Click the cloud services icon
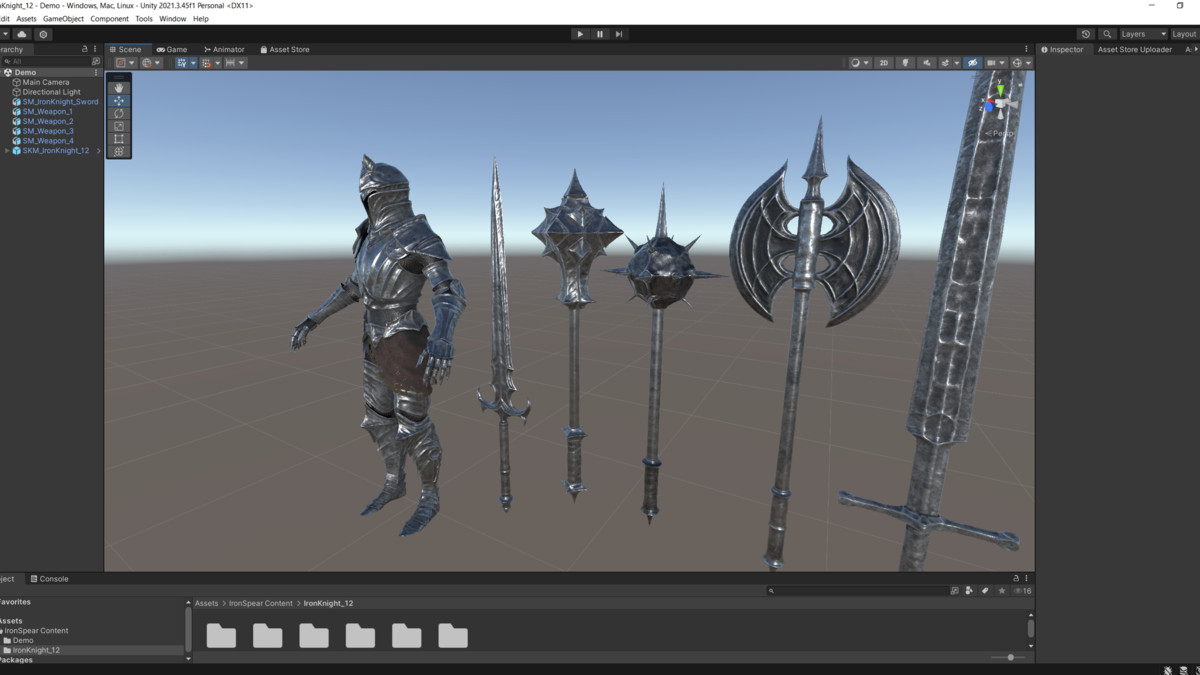Screen dimensions: 1200x675 pyautogui.click(x=22, y=34)
